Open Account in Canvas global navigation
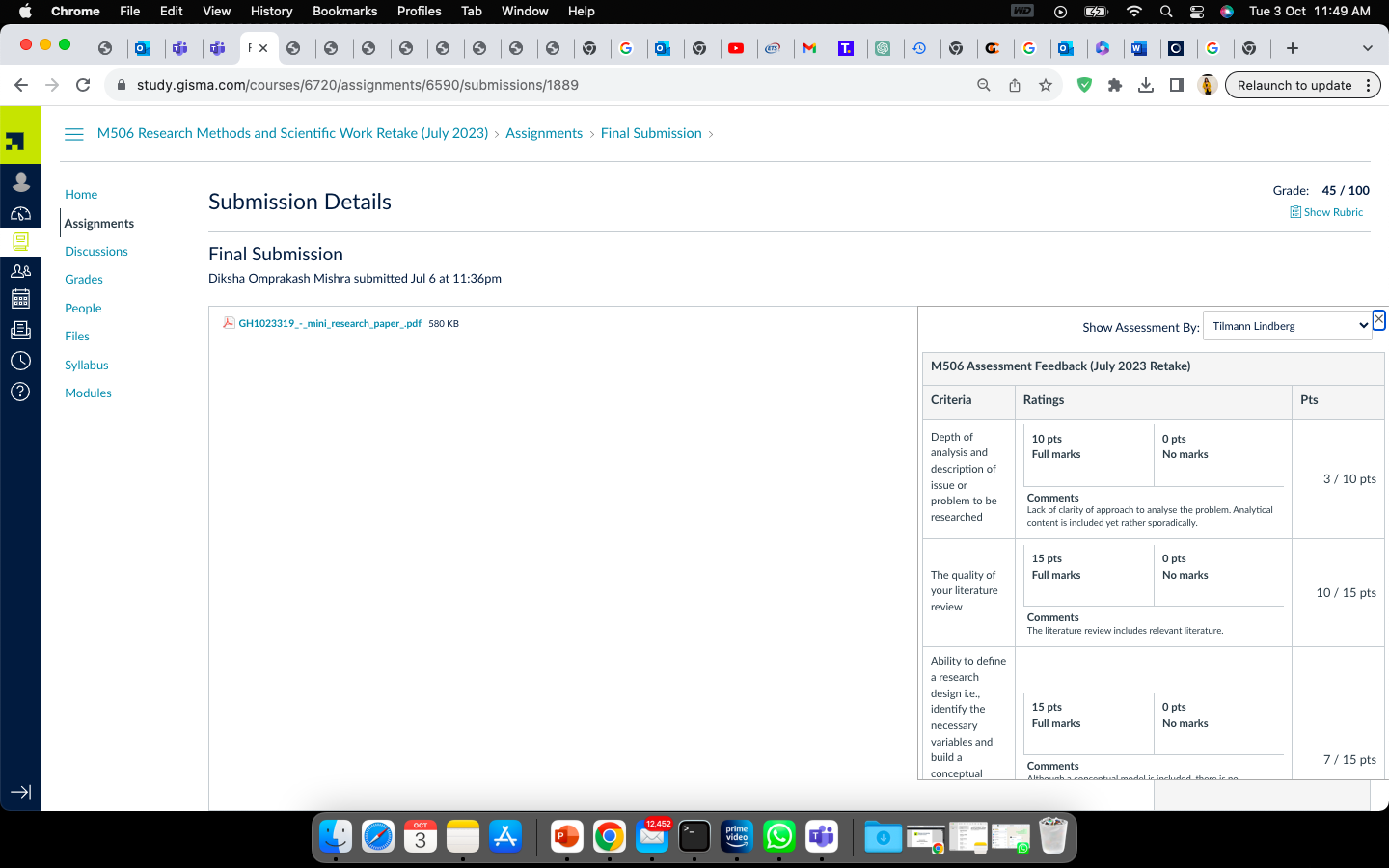Viewport: 1389px width, 868px height. (20, 181)
